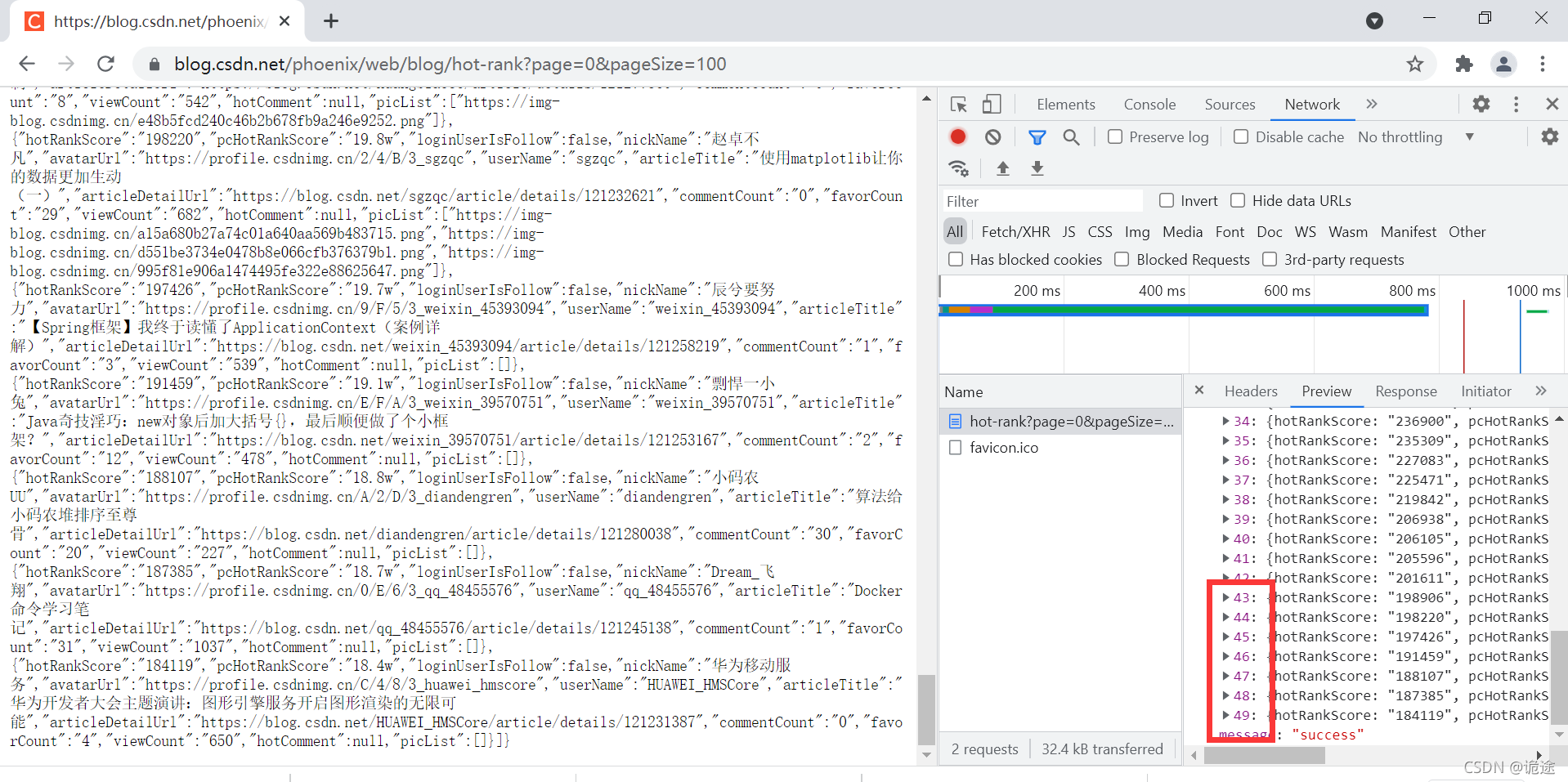
Task: Open a new browser tab
Action: coord(331,21)
